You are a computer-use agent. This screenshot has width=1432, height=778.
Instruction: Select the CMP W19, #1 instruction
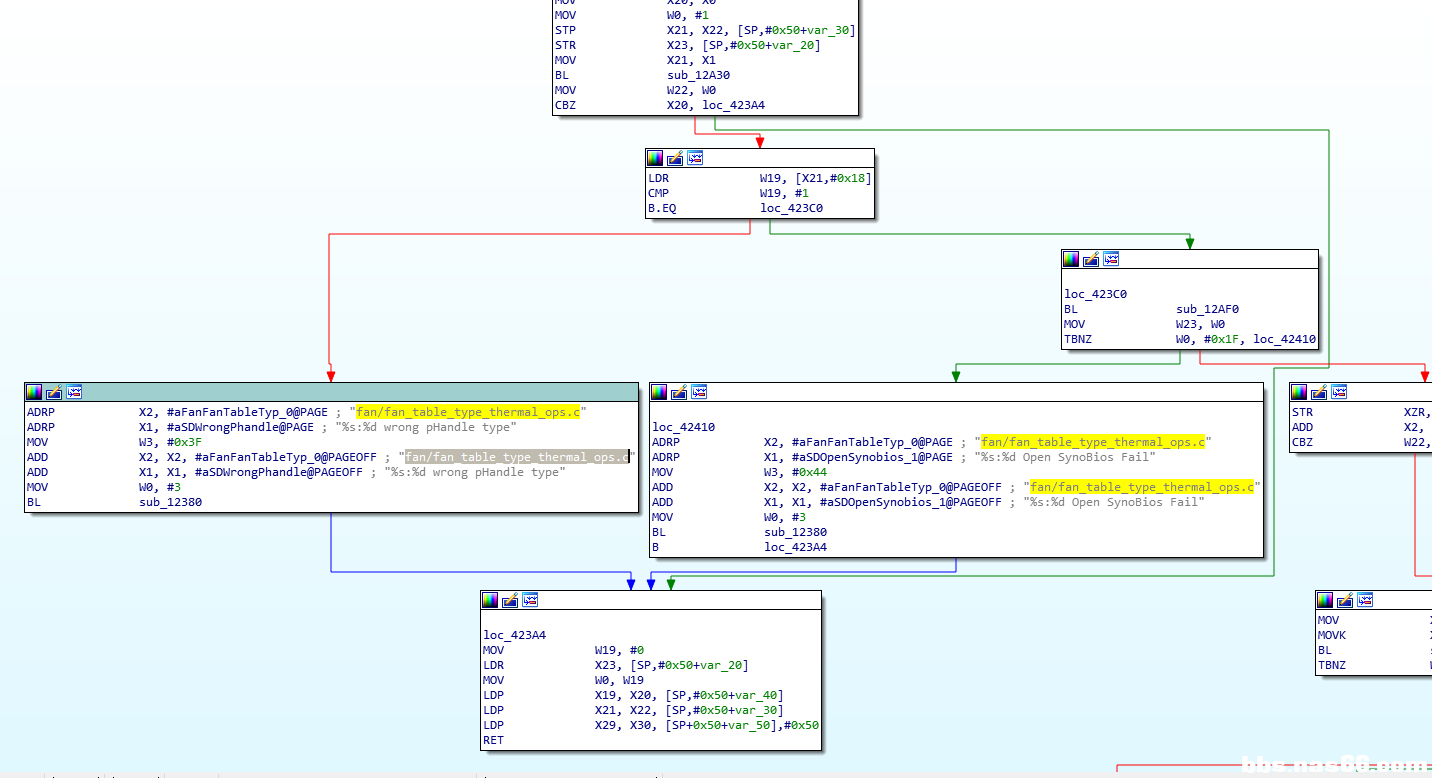pyautogui.click(x=729, y=193)
